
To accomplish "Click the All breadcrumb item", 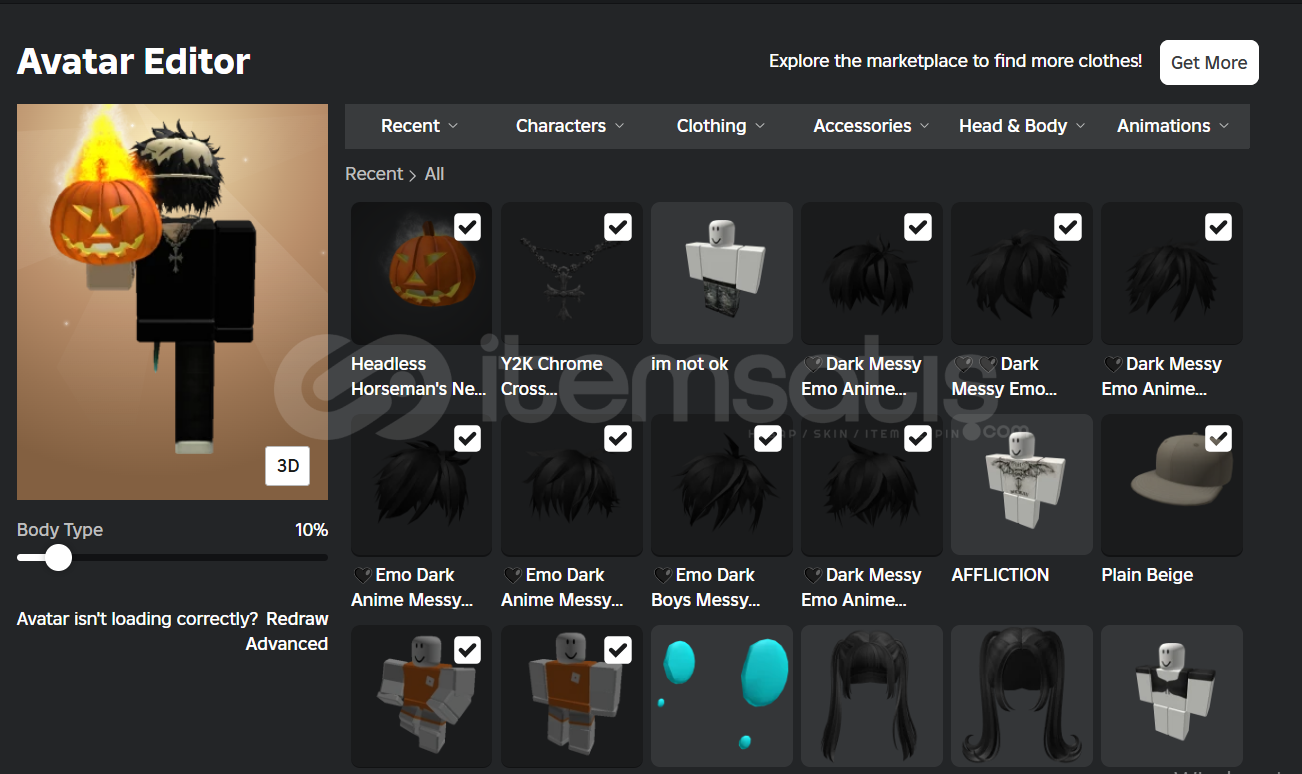I will pyautogui.click(x=434, y=174).
